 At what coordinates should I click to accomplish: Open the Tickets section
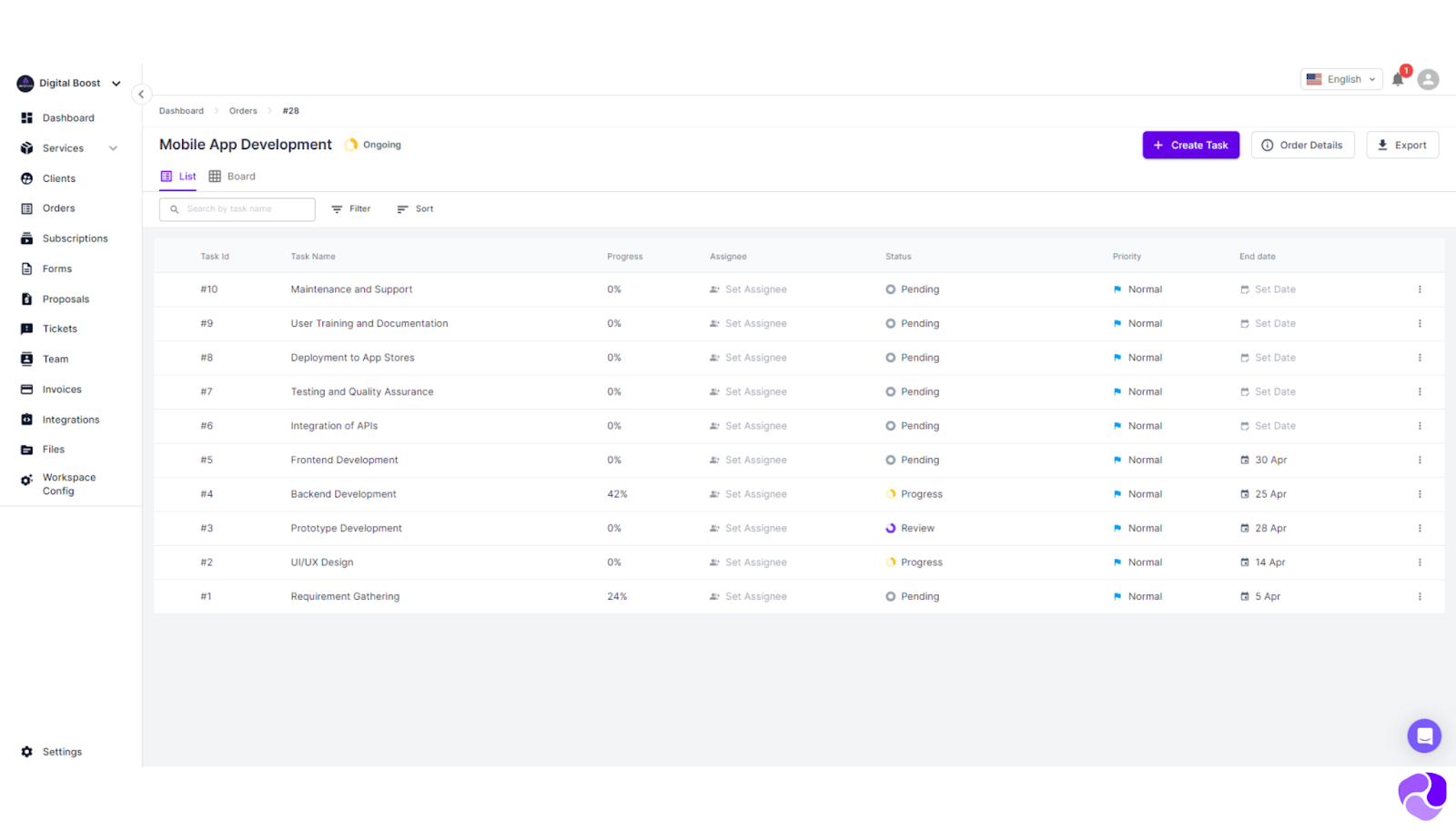click(60, 329)
